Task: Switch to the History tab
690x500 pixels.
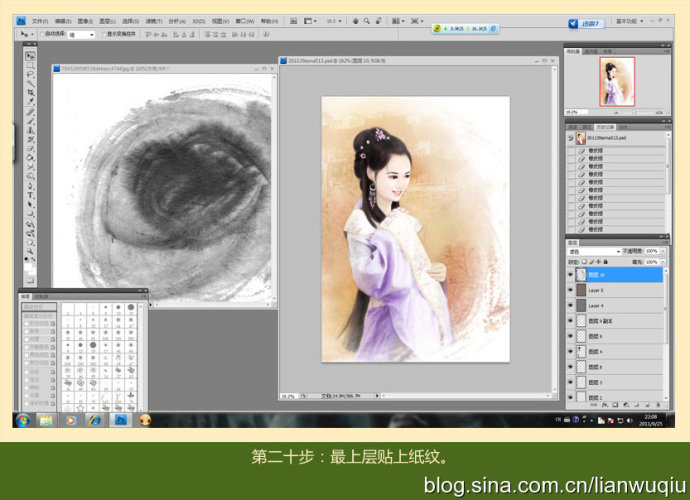Action: click(605, 127)
